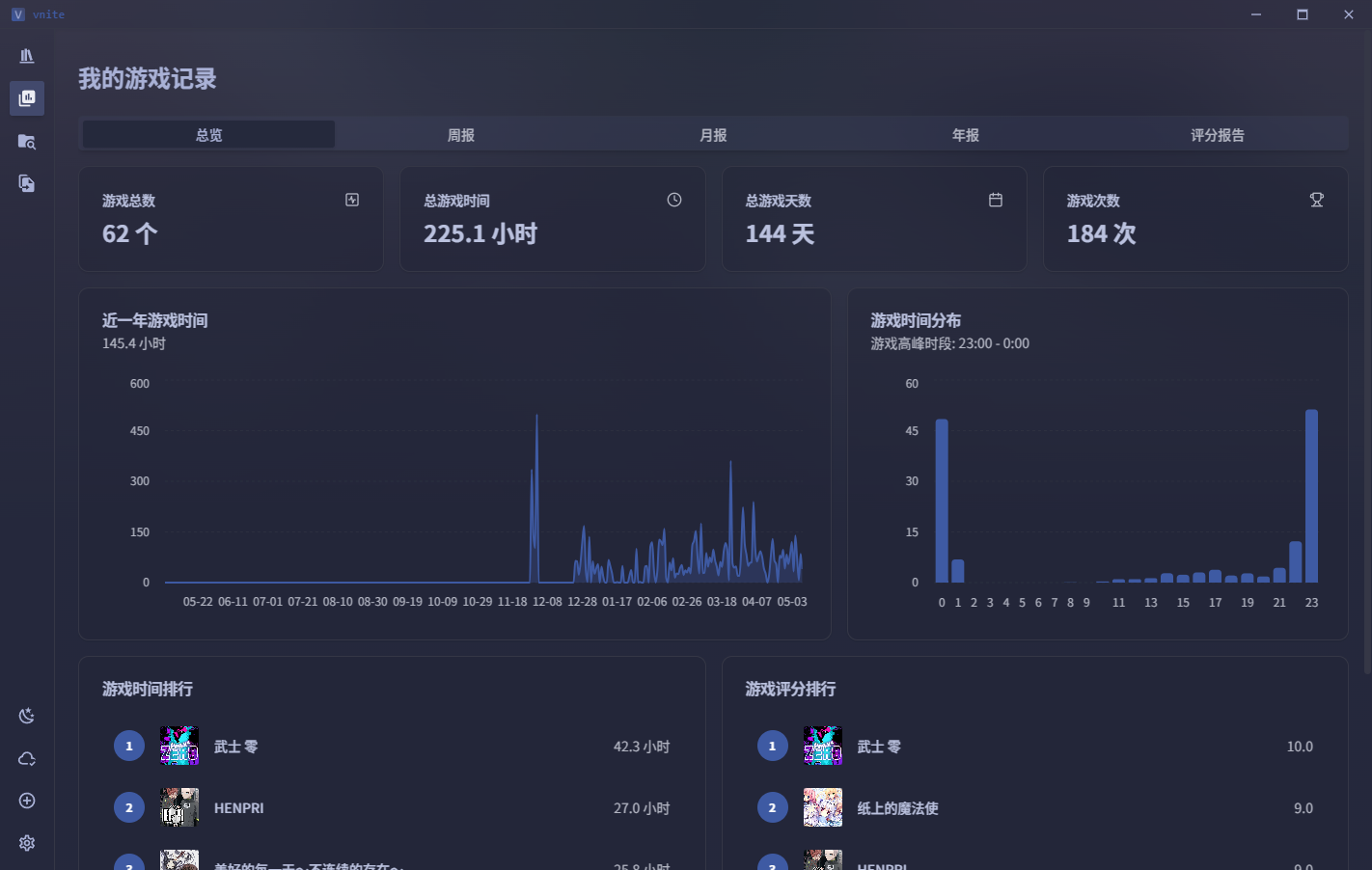Click the 225.1 小时 total playtime value
The width and height of the screenshot is (1372, 870).
pos(480,233)
